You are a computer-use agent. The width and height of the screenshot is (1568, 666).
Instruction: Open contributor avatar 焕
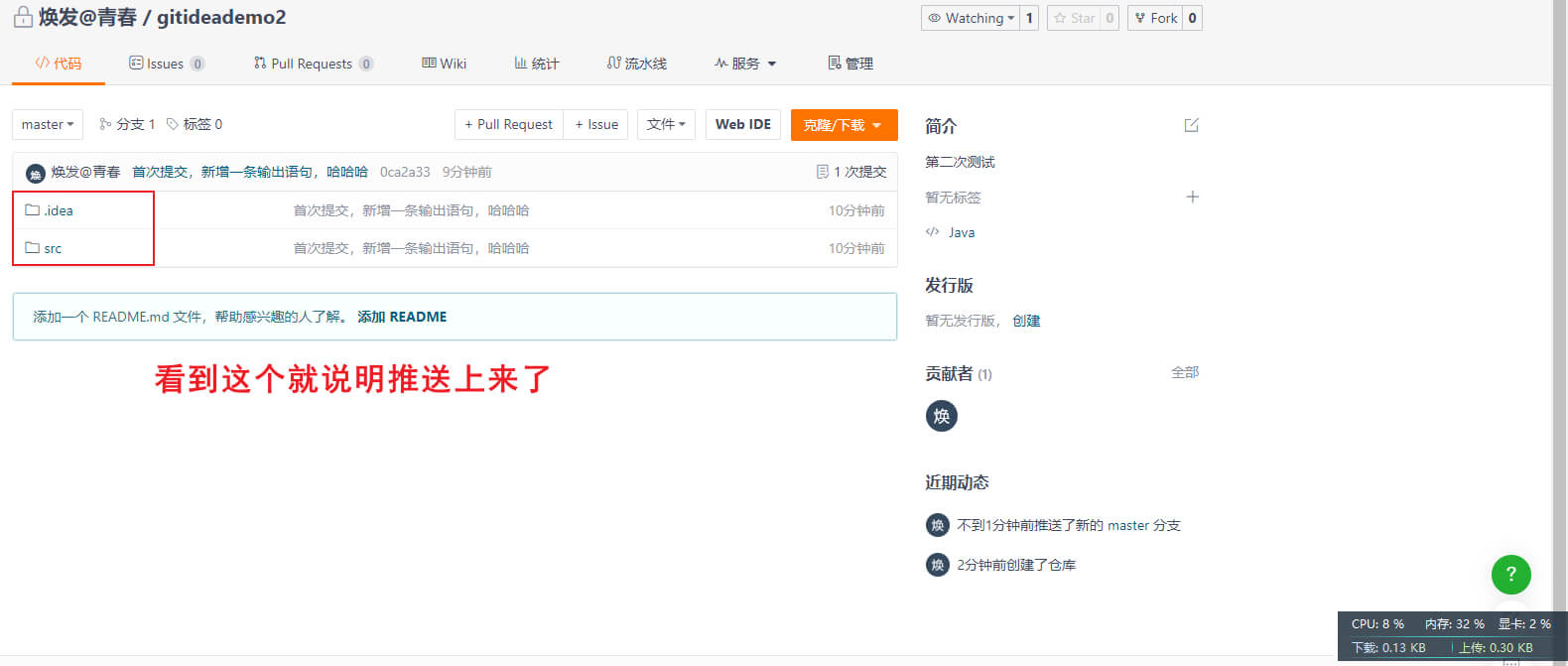(942, 416)
